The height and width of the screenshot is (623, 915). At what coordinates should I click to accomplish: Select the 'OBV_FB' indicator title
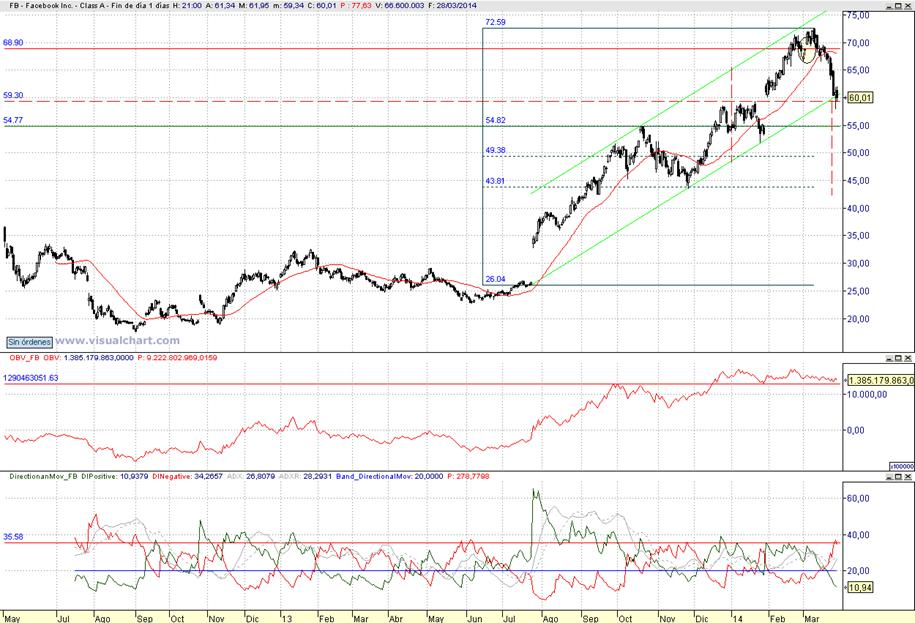[25, 358]
